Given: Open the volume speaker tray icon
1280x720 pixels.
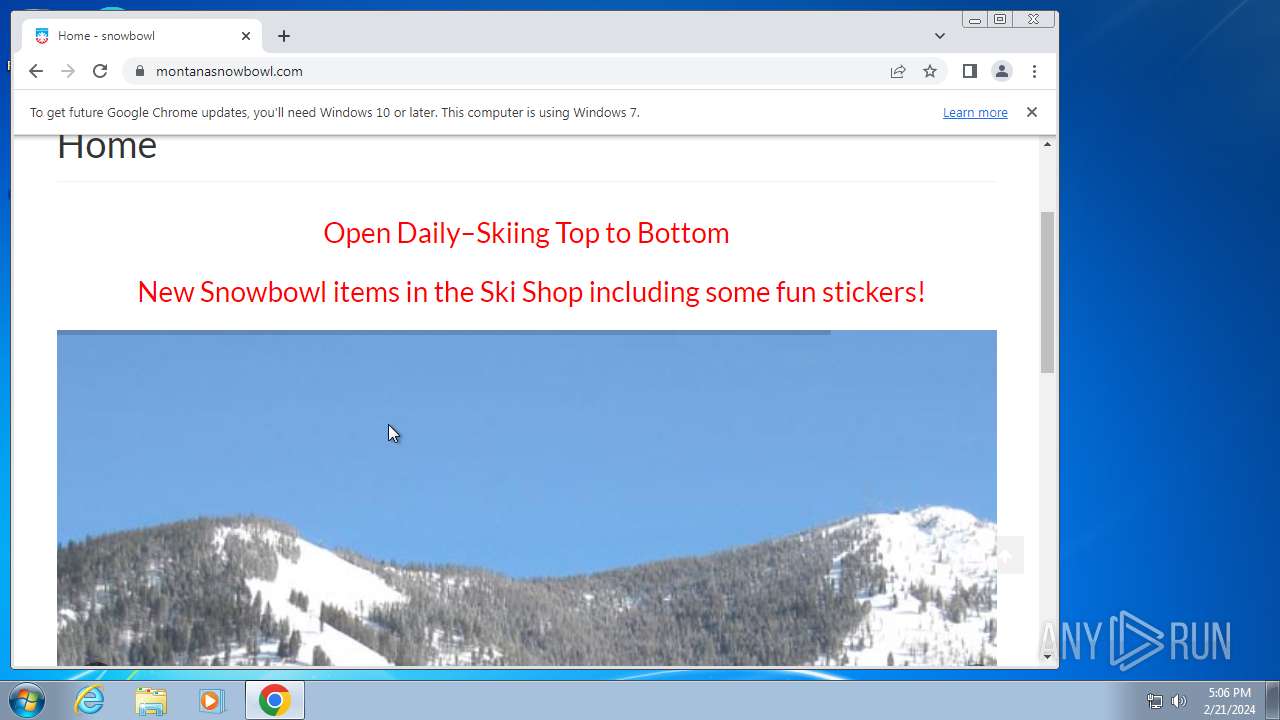Looking at the screenshot, I should click(x=1179, y=701).
